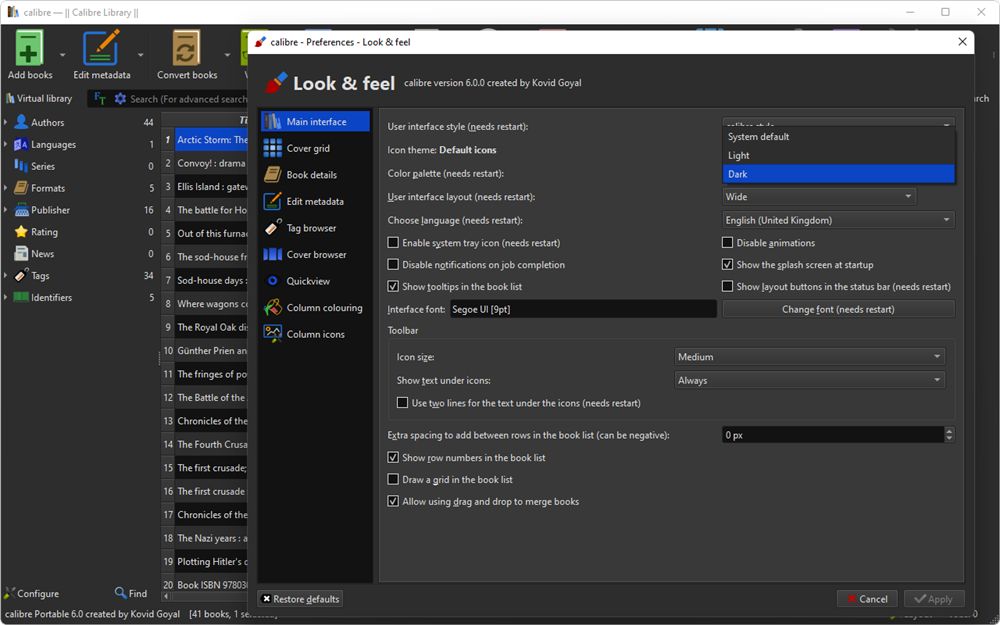
Task: Expand the Authors tree in tag browser
Action: 6,123
